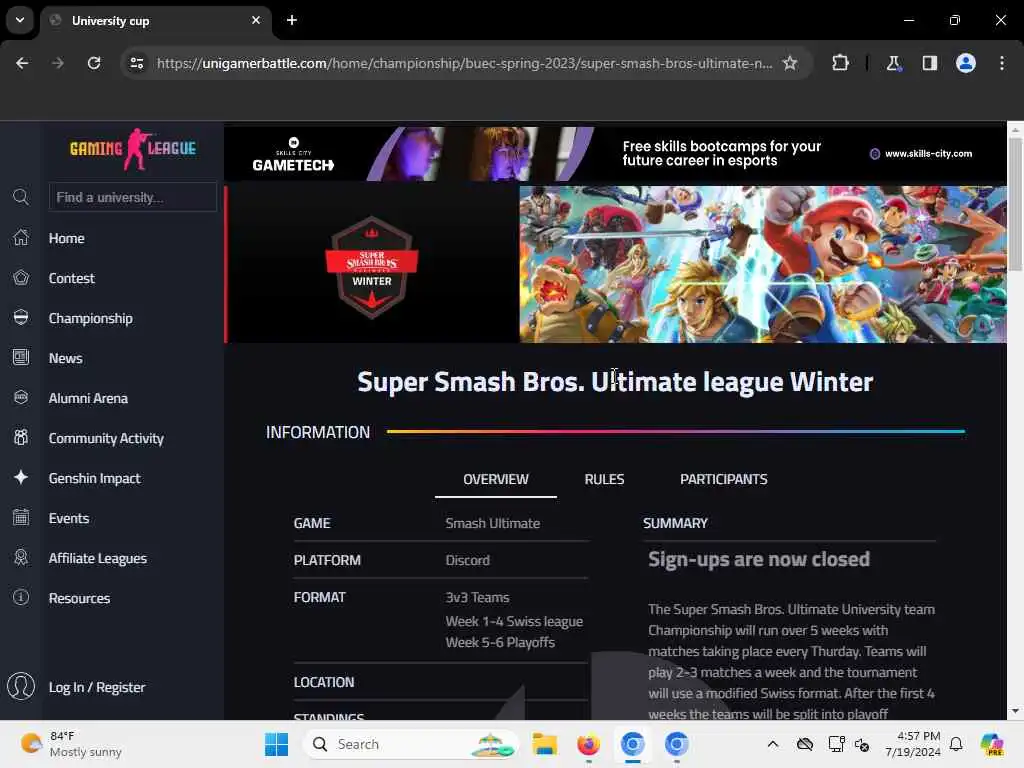Switch to the Rules tab
The width and height of the screenshot is (1024, 768).
point(604,479)
